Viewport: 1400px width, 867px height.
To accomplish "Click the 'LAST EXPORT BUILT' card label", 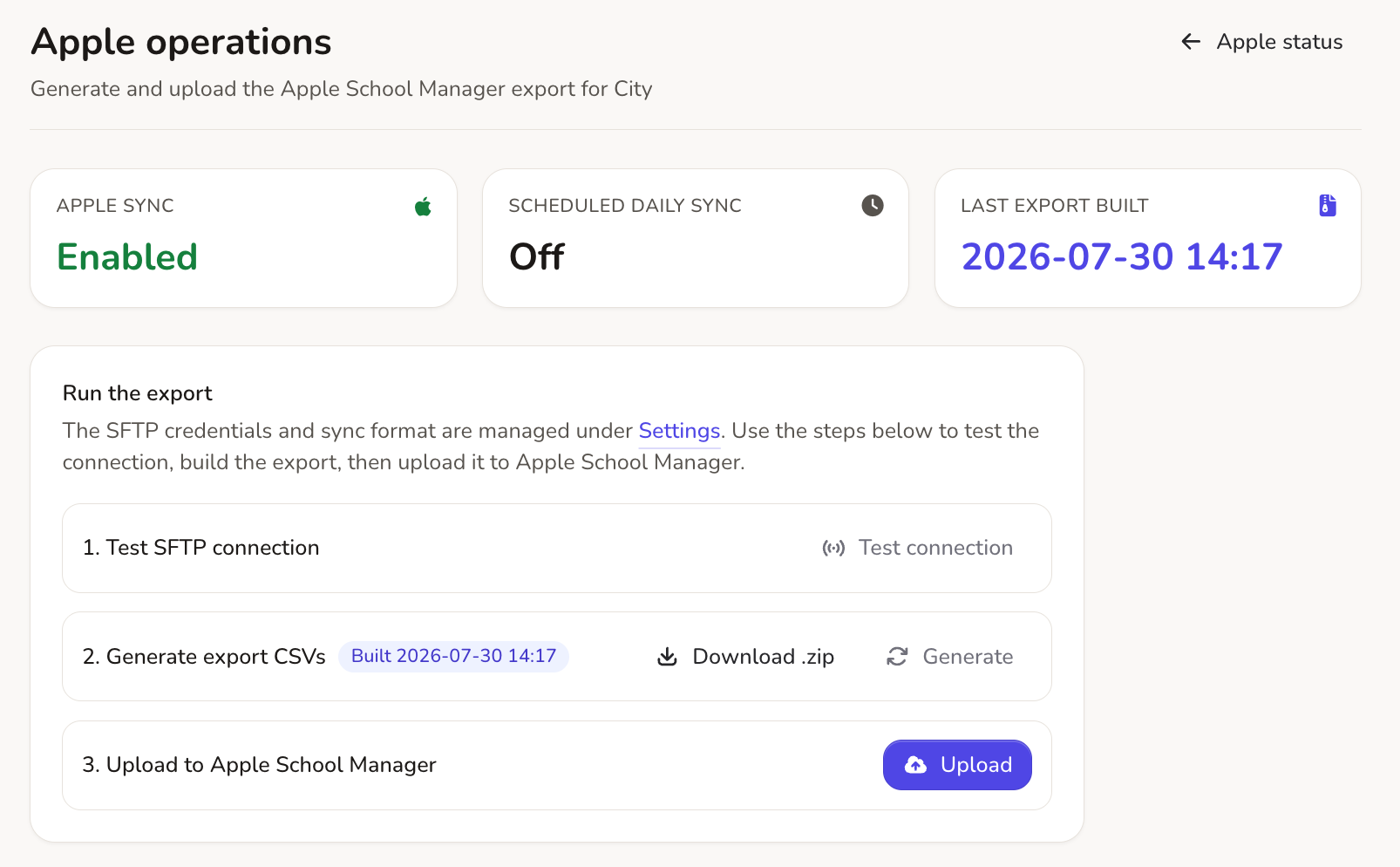I will coord(1055,206).
